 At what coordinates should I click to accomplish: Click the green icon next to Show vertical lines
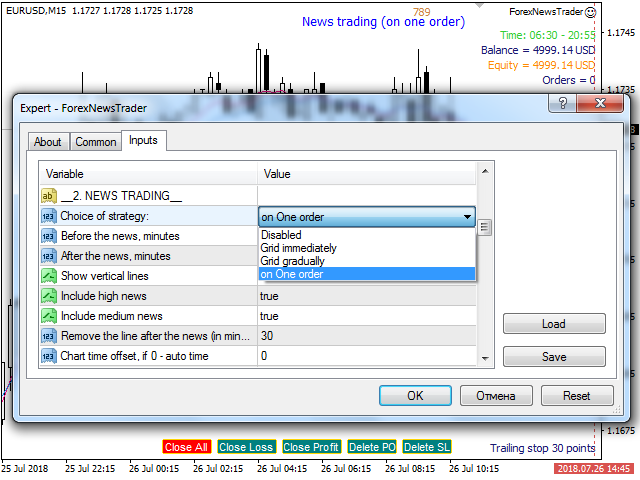(49, 276)
